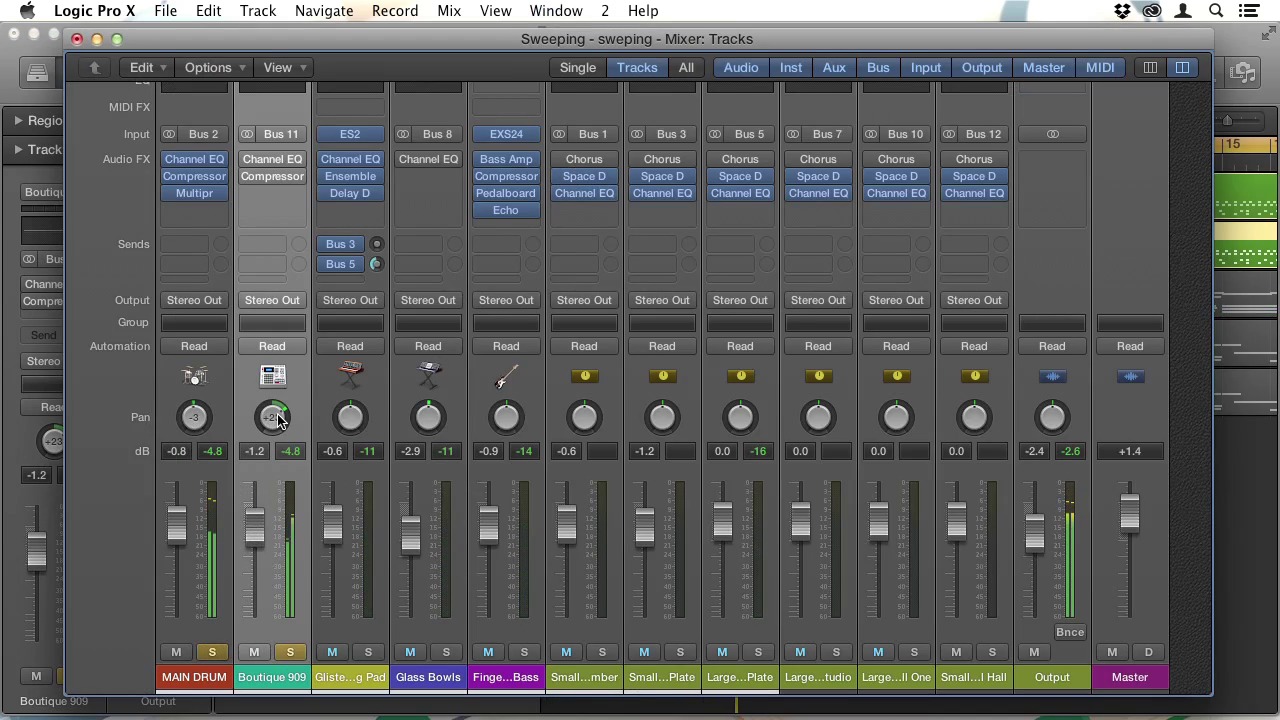This screenshot has height=720, width=1280.
Task: Open the mixer Edit dropdown menu
Action: tap(147, 68)
